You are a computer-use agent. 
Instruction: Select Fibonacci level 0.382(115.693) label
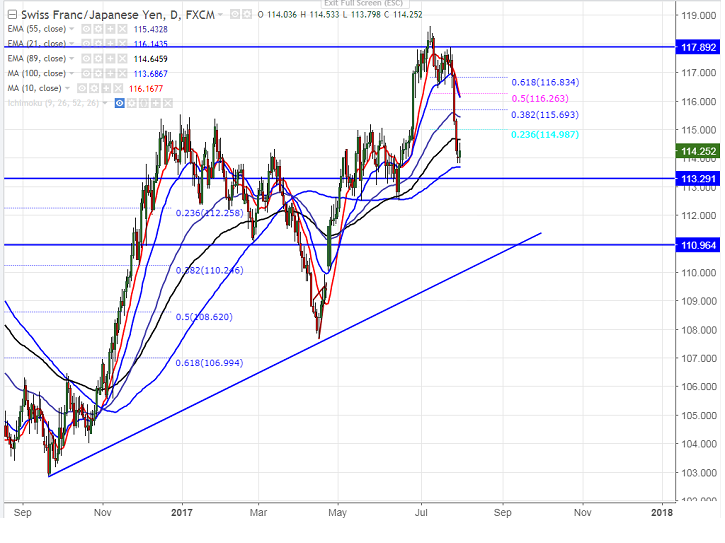[545, 115]
